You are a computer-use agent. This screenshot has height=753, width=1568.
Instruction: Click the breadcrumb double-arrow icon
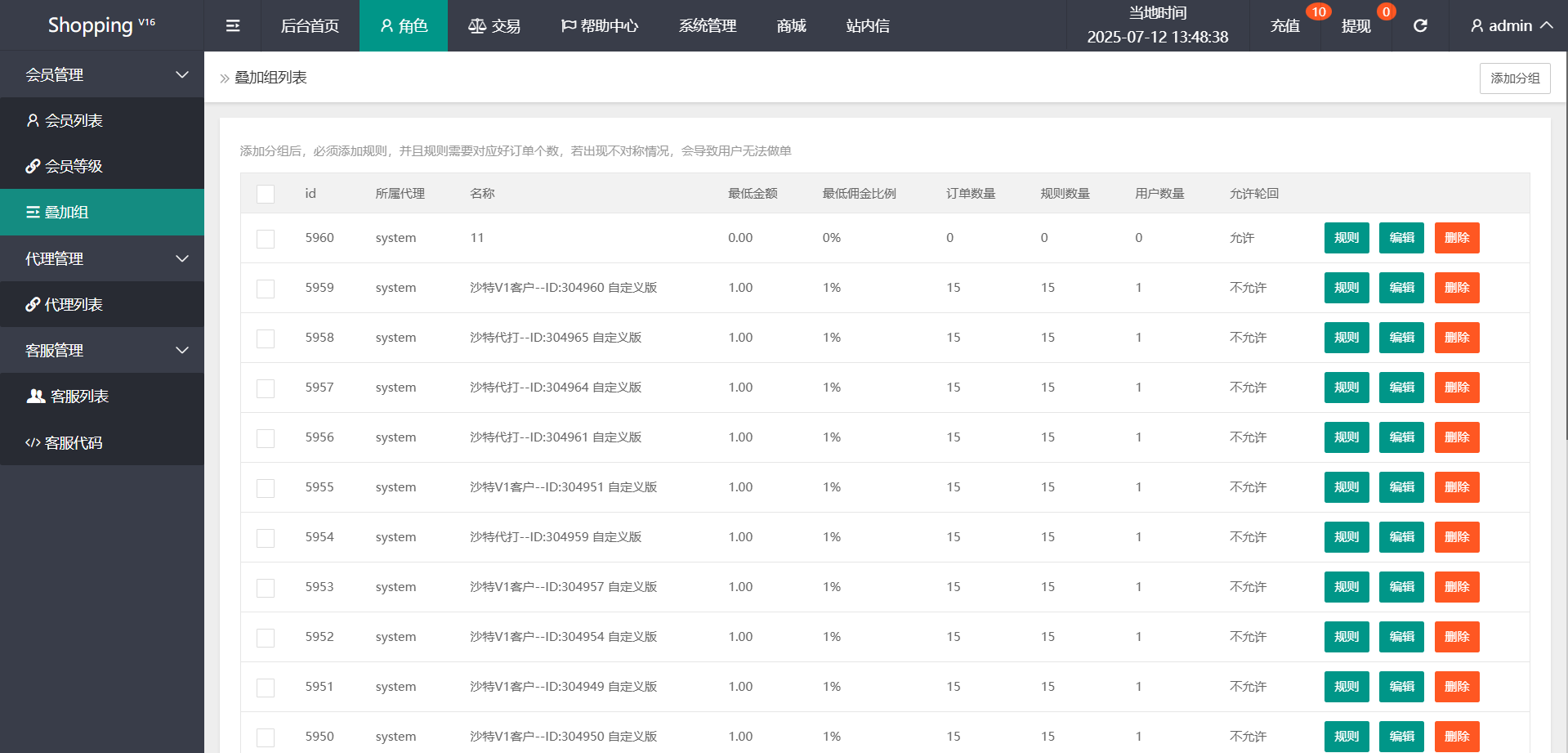(x=225, y=78)
